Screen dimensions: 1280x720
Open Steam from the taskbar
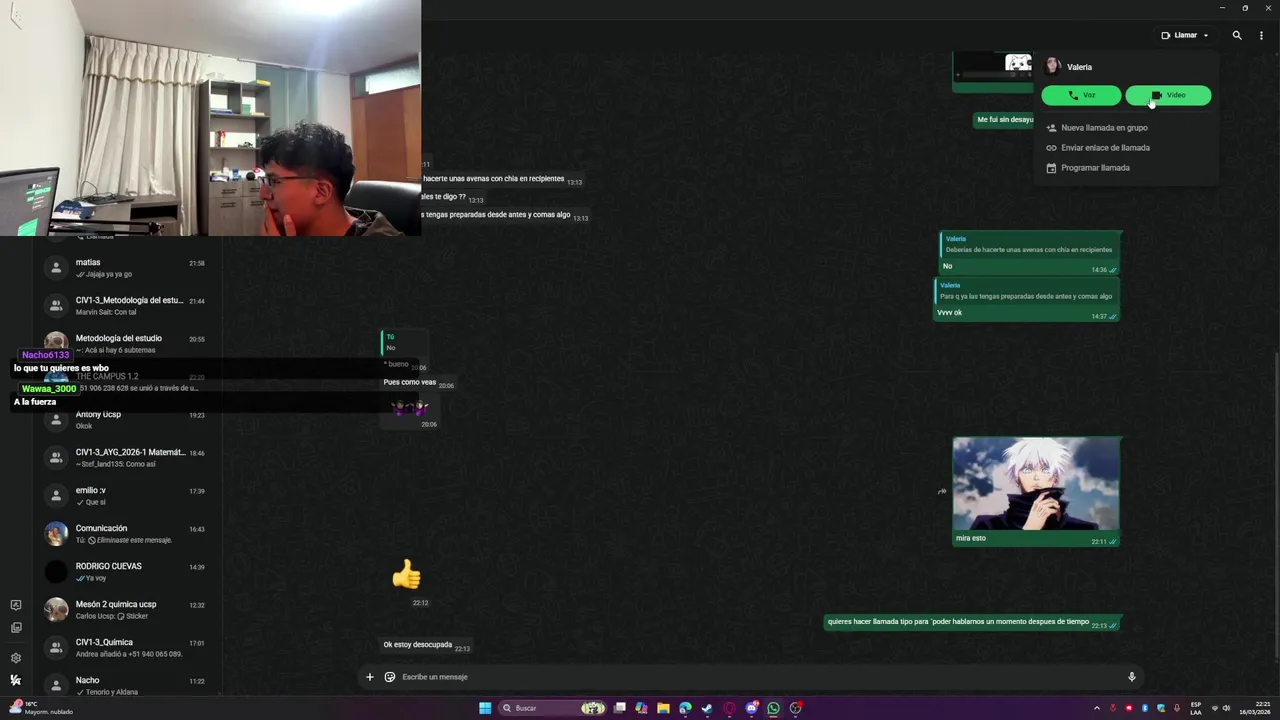pos(707,708)
